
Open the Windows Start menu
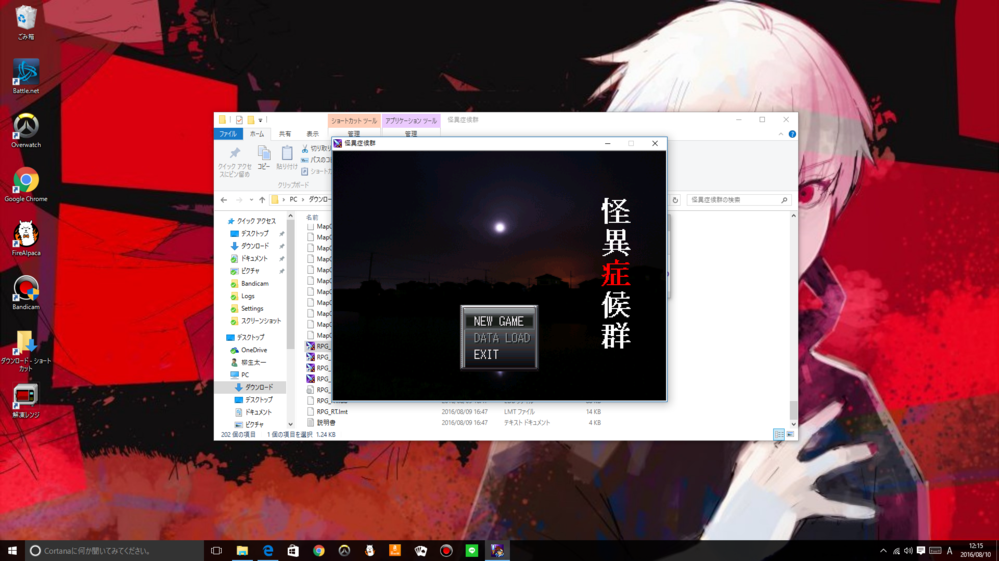coord(12,551)
